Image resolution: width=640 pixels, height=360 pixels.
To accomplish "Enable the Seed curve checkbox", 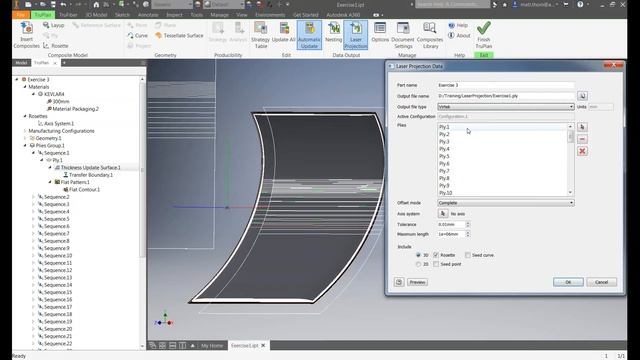I will [x=468, y=255].
